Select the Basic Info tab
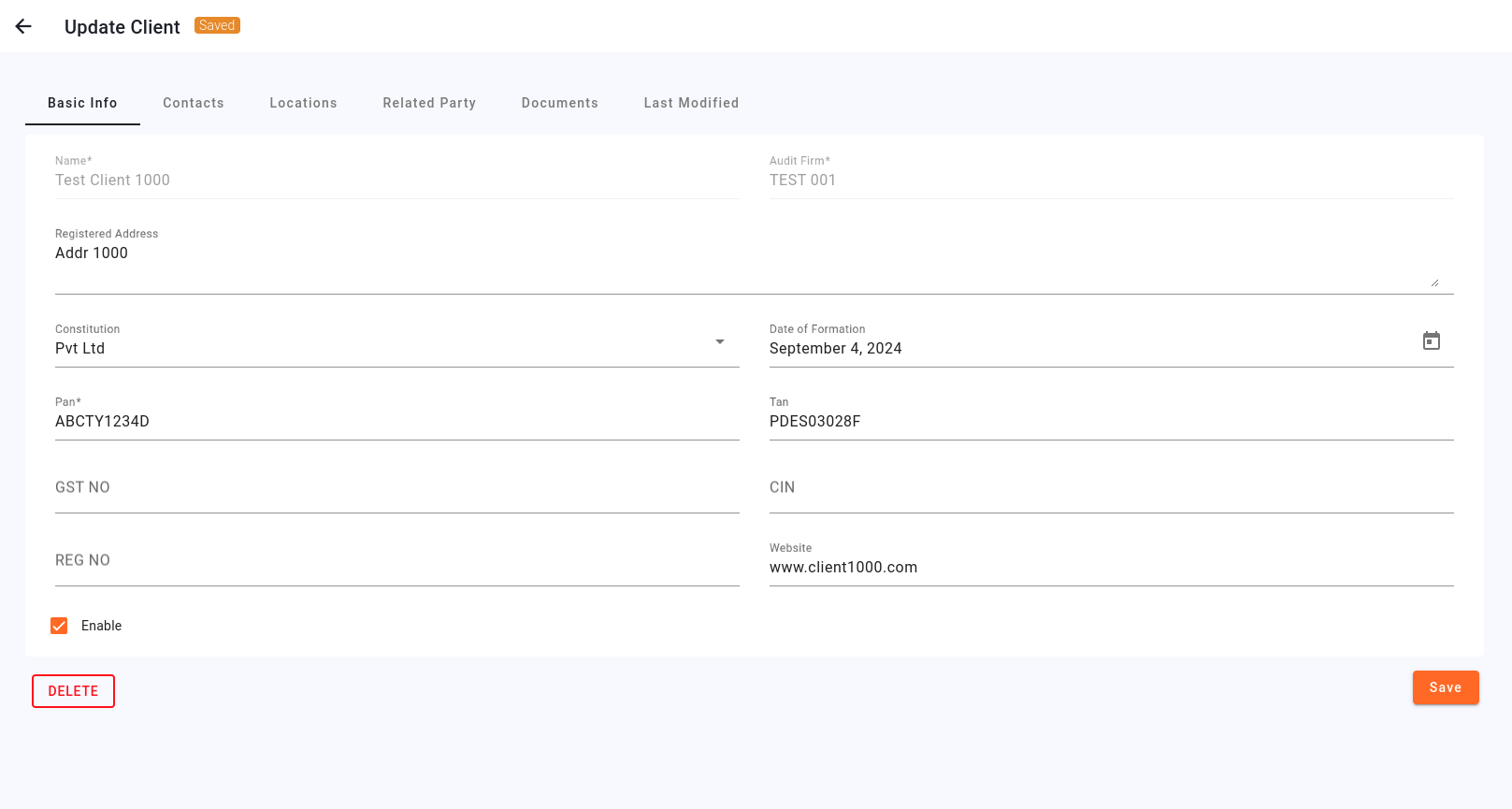Viewport: 1512px width, 809px height. tap(82, 103)
